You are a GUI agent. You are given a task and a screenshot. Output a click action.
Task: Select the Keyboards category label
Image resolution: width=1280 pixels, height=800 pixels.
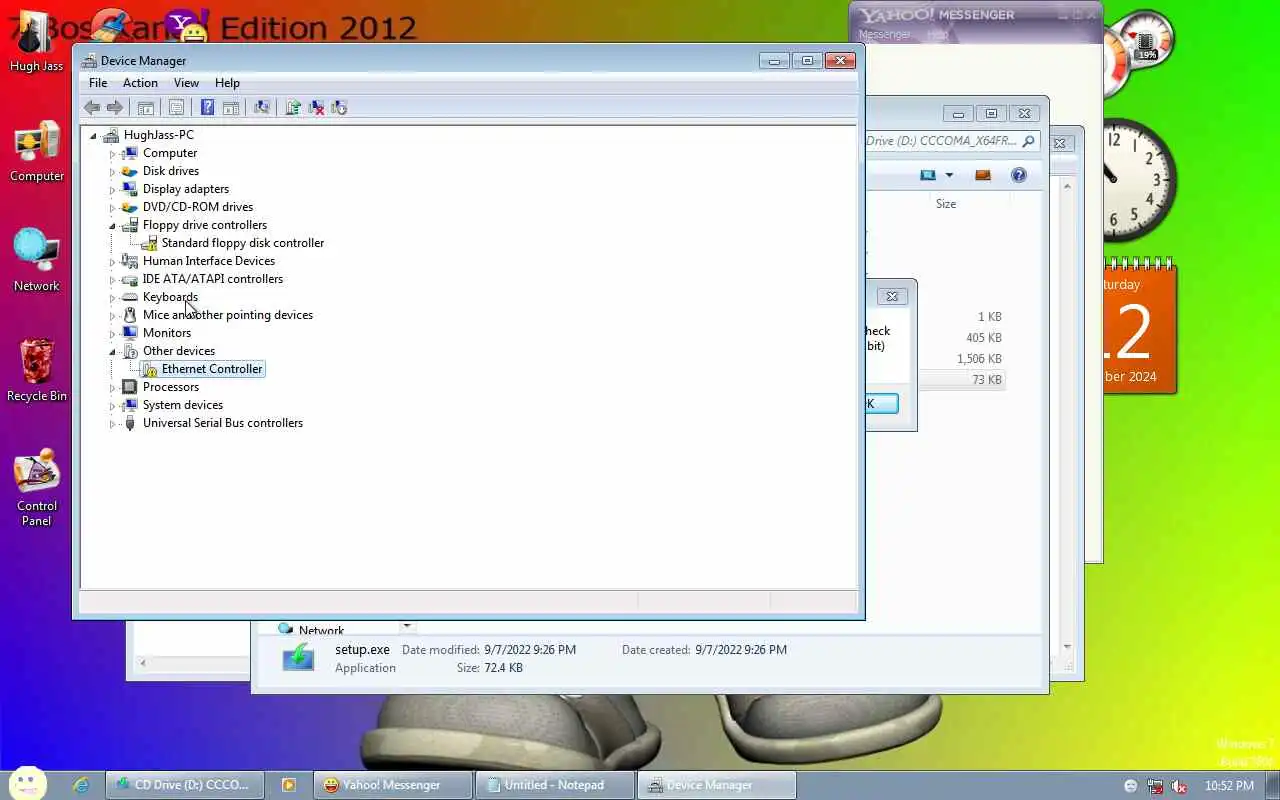click(170, 297)
